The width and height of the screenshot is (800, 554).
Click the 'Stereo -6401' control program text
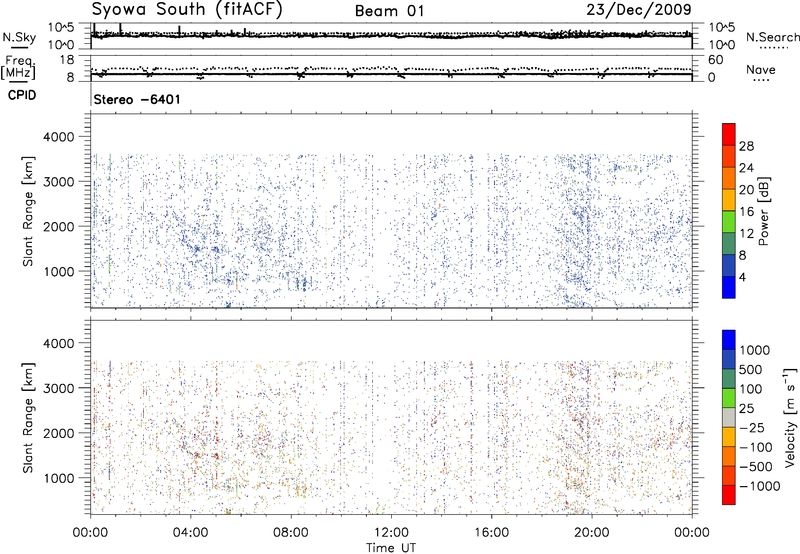(137, 99)
